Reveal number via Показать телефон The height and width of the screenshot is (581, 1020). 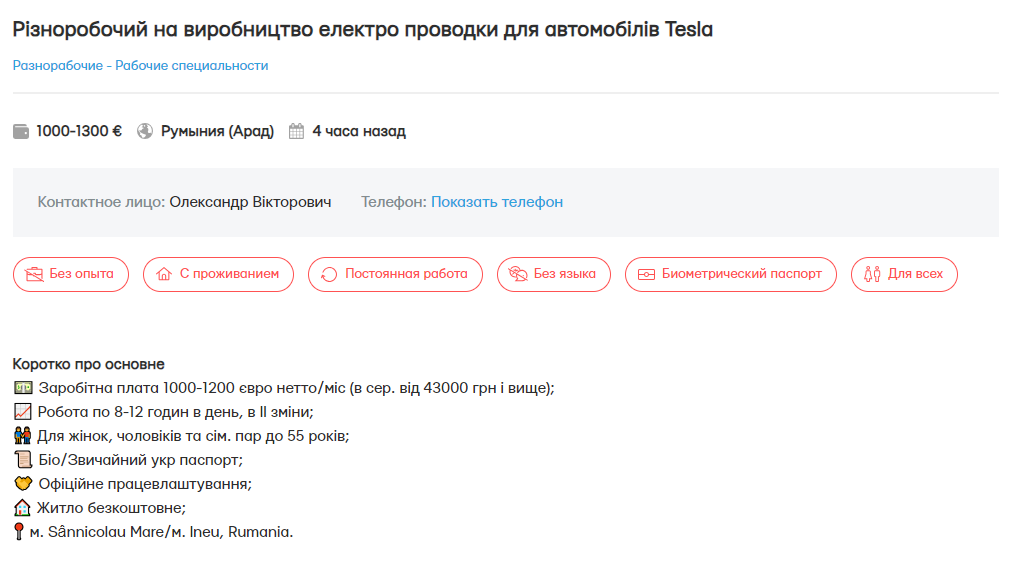[497, 202]
